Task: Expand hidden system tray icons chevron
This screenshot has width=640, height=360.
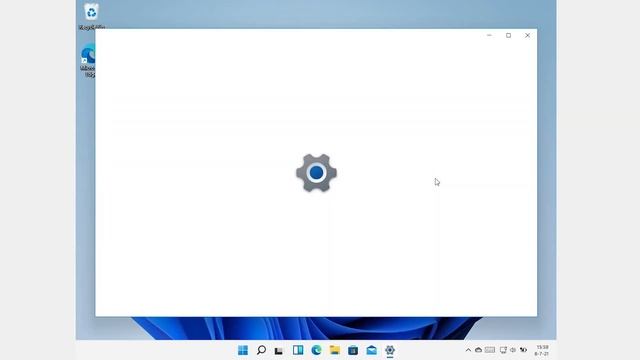Action: [x=468, y=350]
